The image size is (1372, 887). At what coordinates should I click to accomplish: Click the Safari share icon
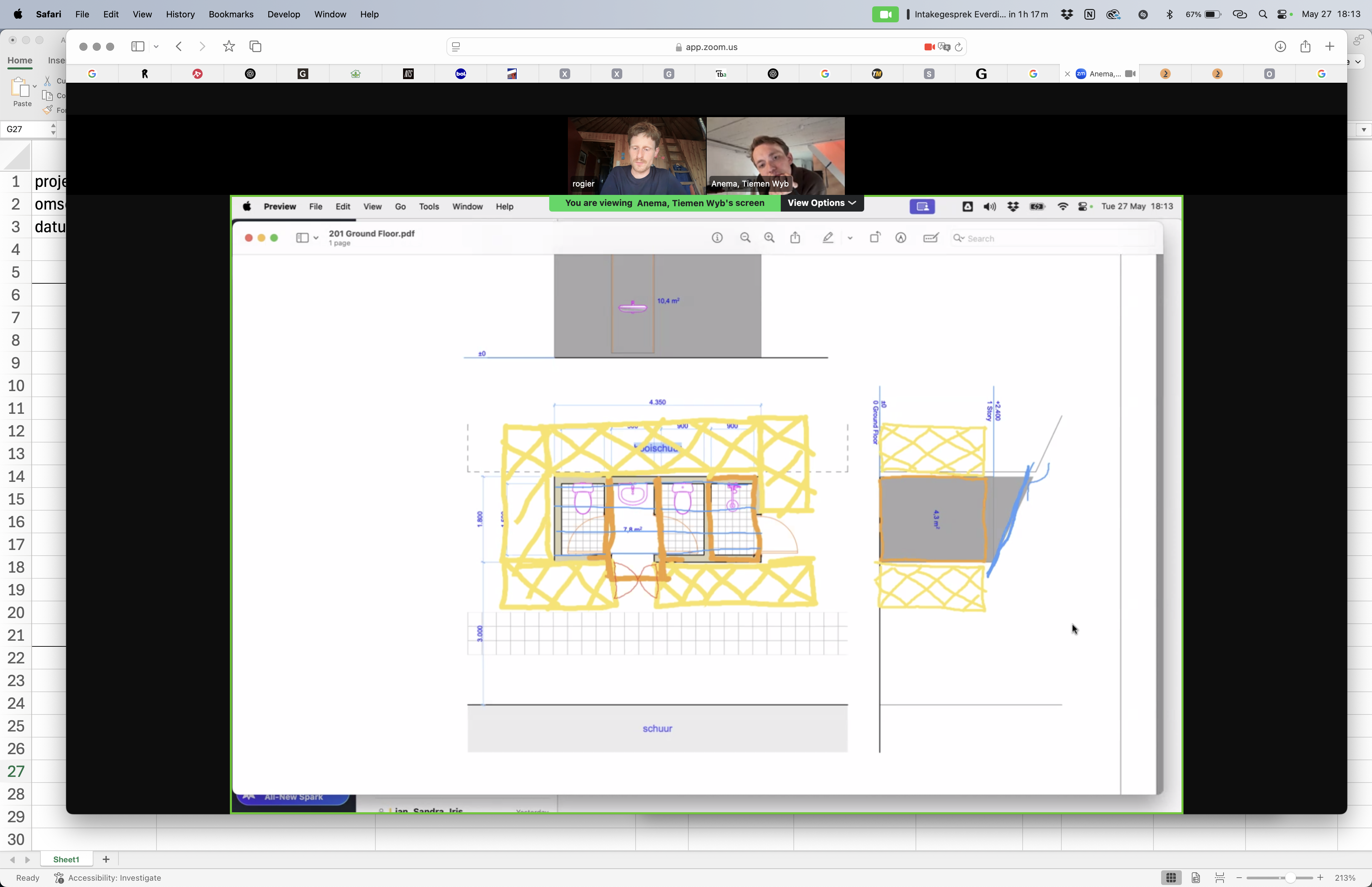[x=1305, y=47]
